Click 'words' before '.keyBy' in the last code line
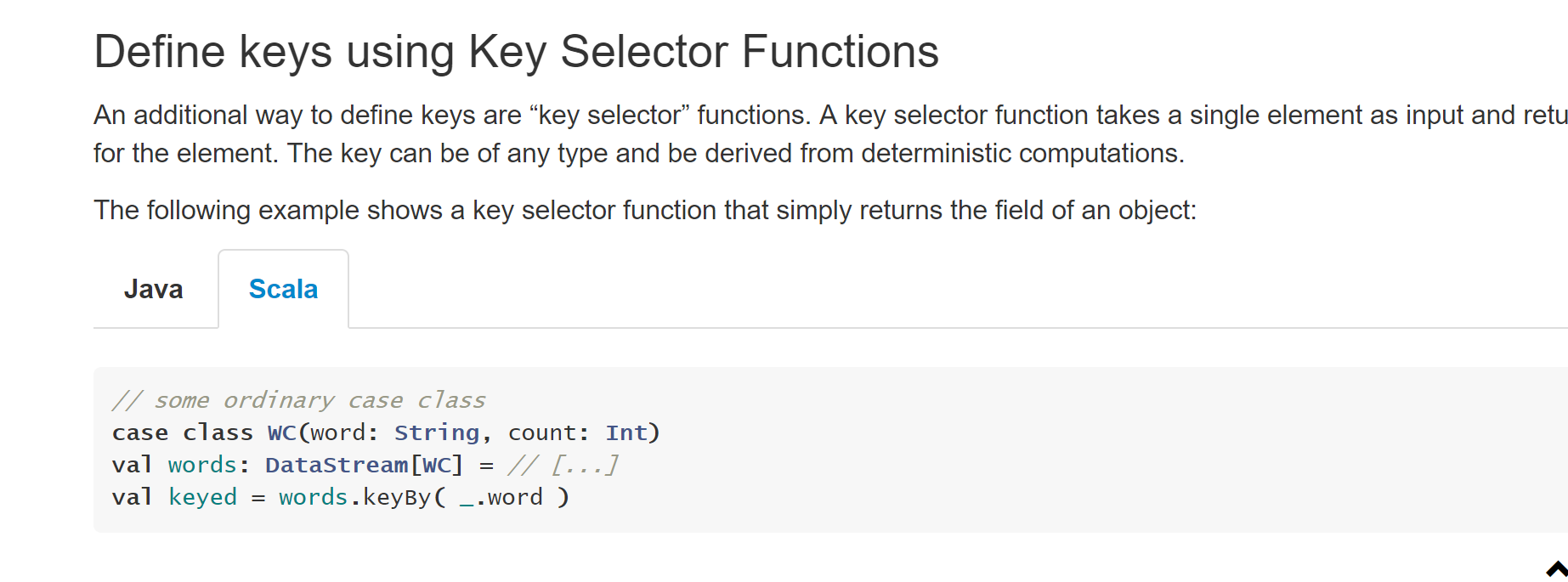Screen dimensions: 1568x582 click(x=314, y=497)
